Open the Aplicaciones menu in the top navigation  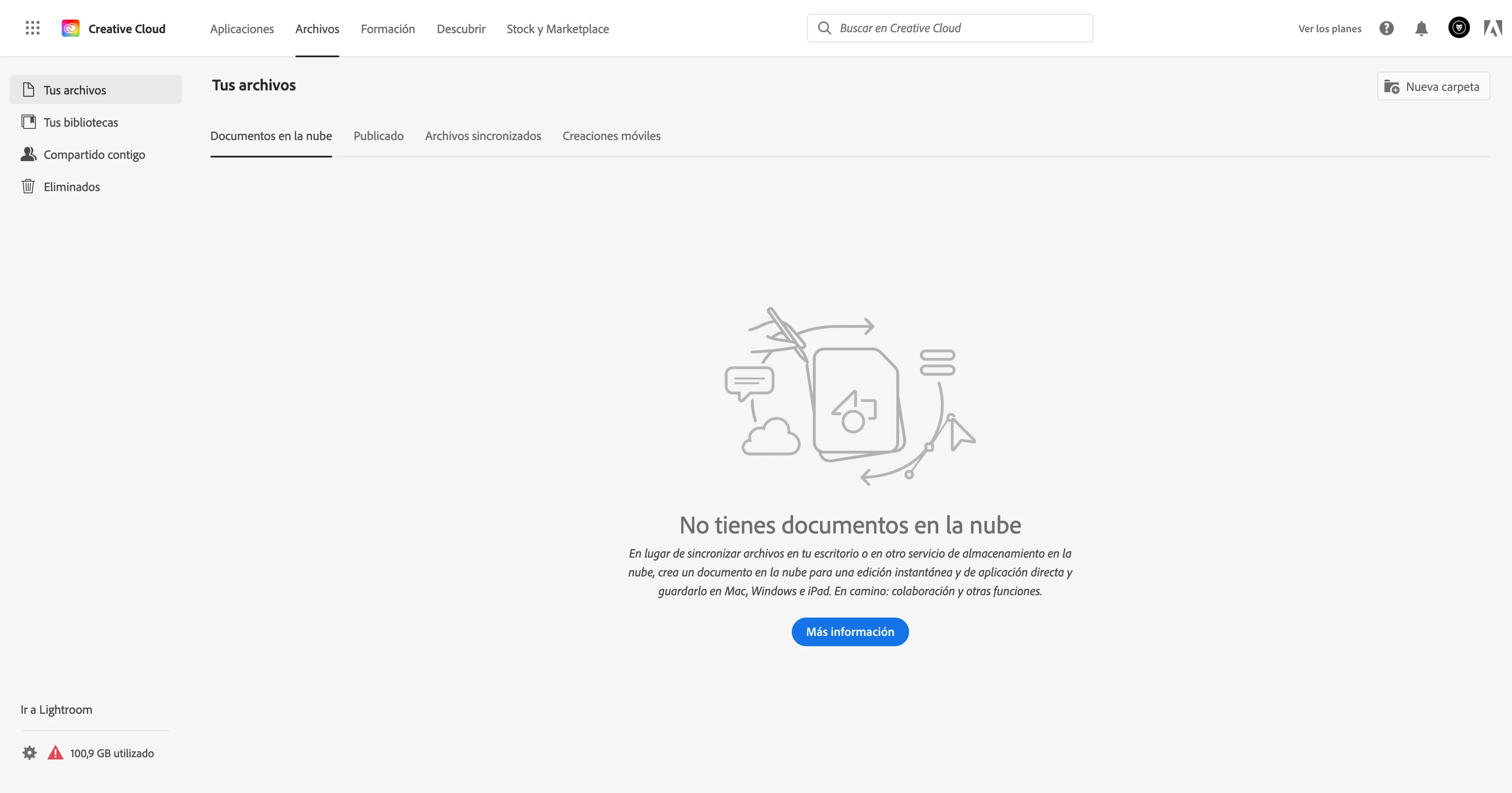coord(242,29)
